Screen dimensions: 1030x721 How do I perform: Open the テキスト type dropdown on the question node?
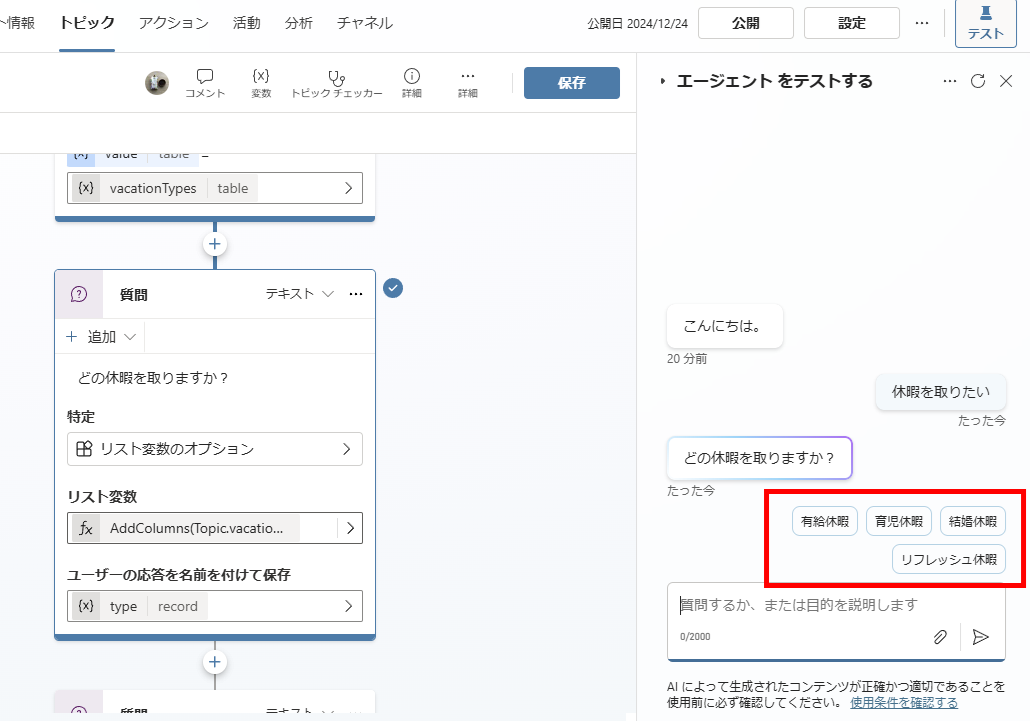(305, 294)
